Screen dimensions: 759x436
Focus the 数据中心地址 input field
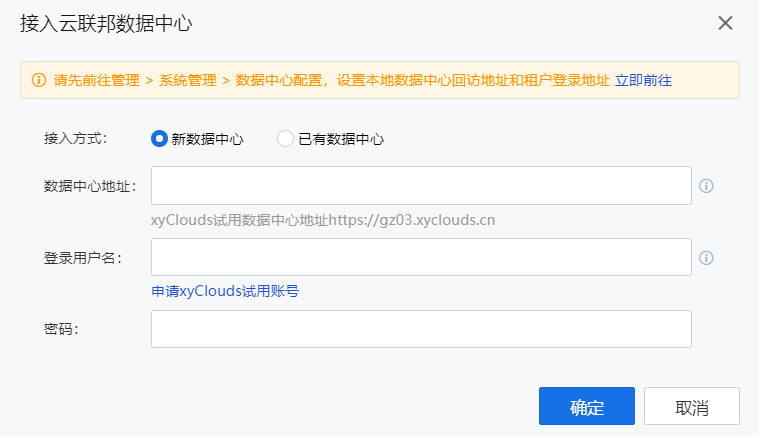pyautogui.click(x=421, y=185)
